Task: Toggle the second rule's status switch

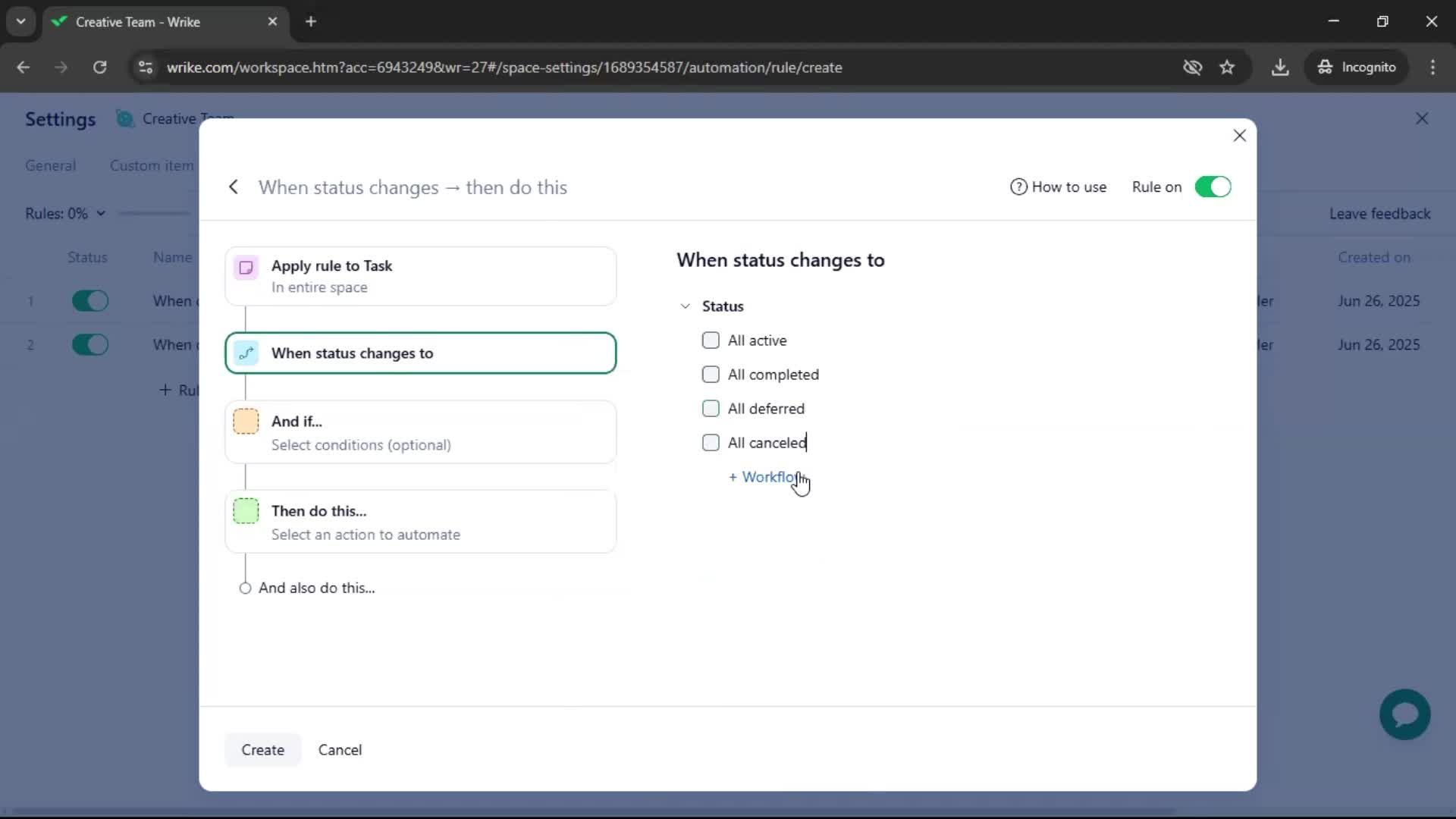Action: 90,345
